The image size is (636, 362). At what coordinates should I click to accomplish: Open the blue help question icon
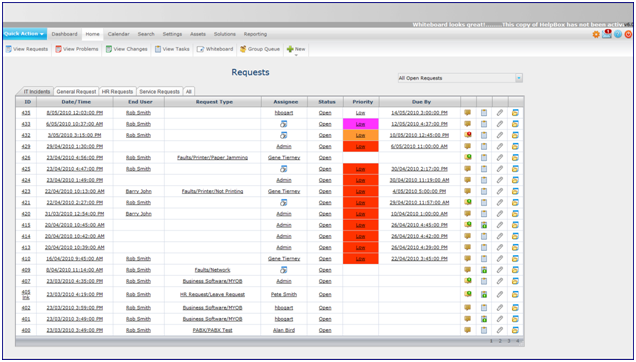pos(618,34)
